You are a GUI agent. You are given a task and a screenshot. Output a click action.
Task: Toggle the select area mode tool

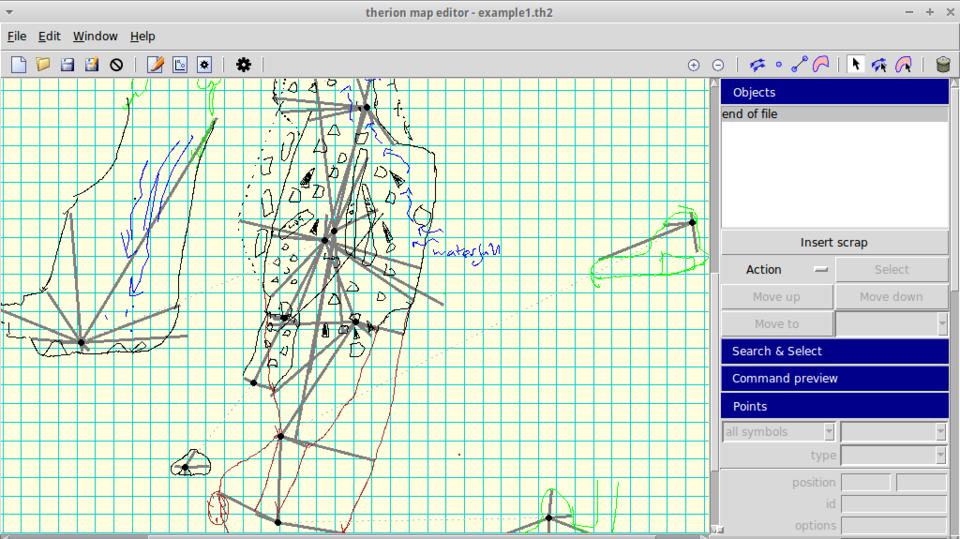tap(903, 64)
